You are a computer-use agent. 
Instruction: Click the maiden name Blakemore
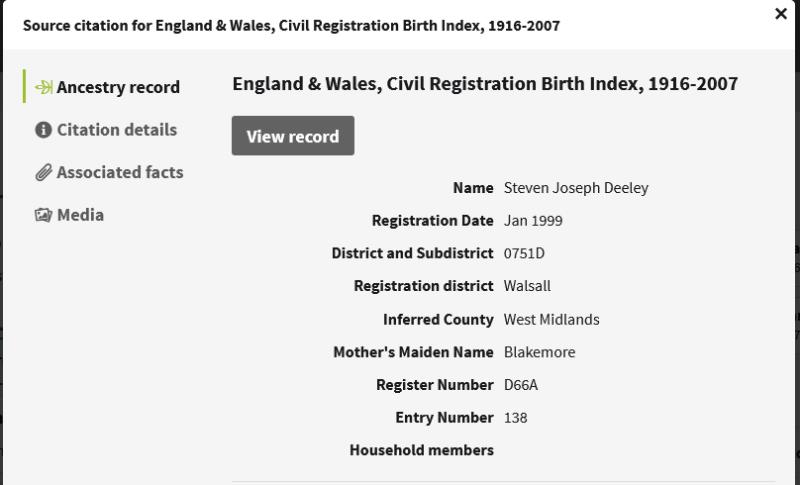point(539,352)
